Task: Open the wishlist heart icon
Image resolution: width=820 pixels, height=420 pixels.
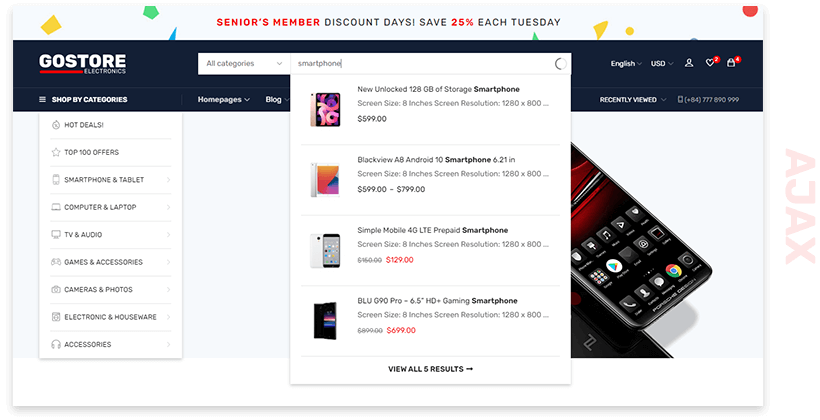Action: [710, 63]
